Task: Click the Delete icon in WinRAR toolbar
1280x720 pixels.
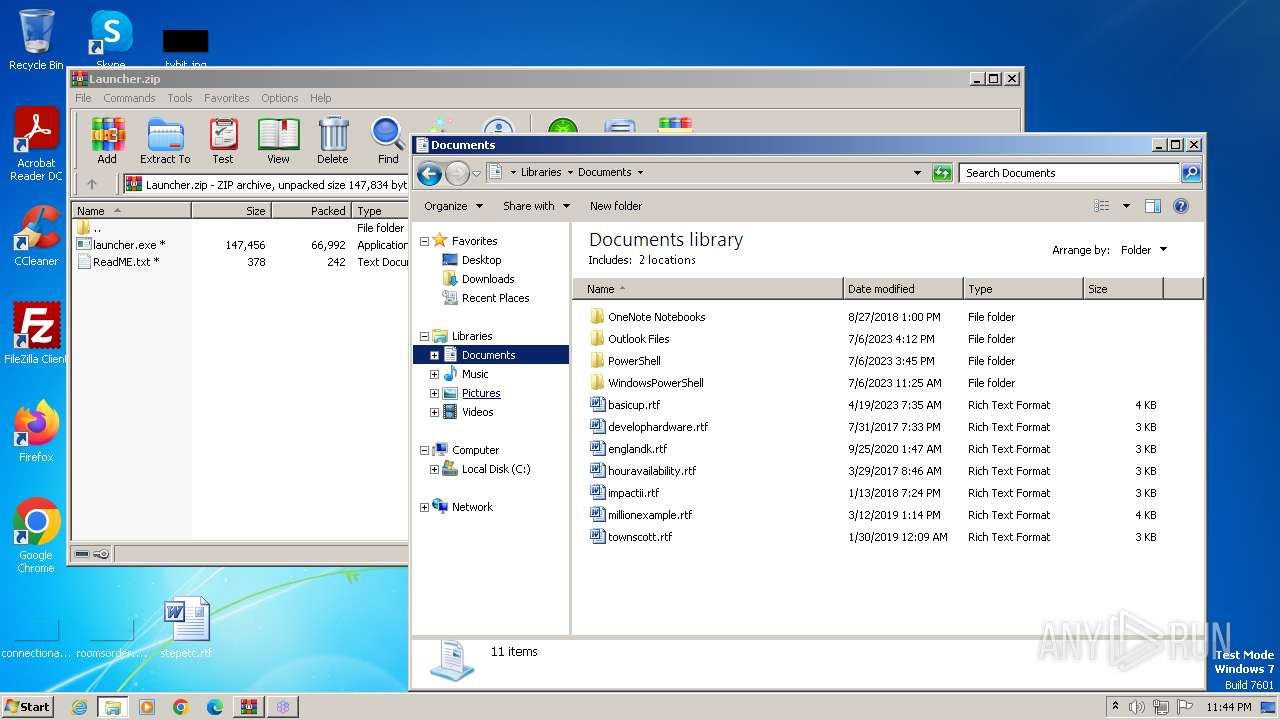Action: (x=333, y=140)
